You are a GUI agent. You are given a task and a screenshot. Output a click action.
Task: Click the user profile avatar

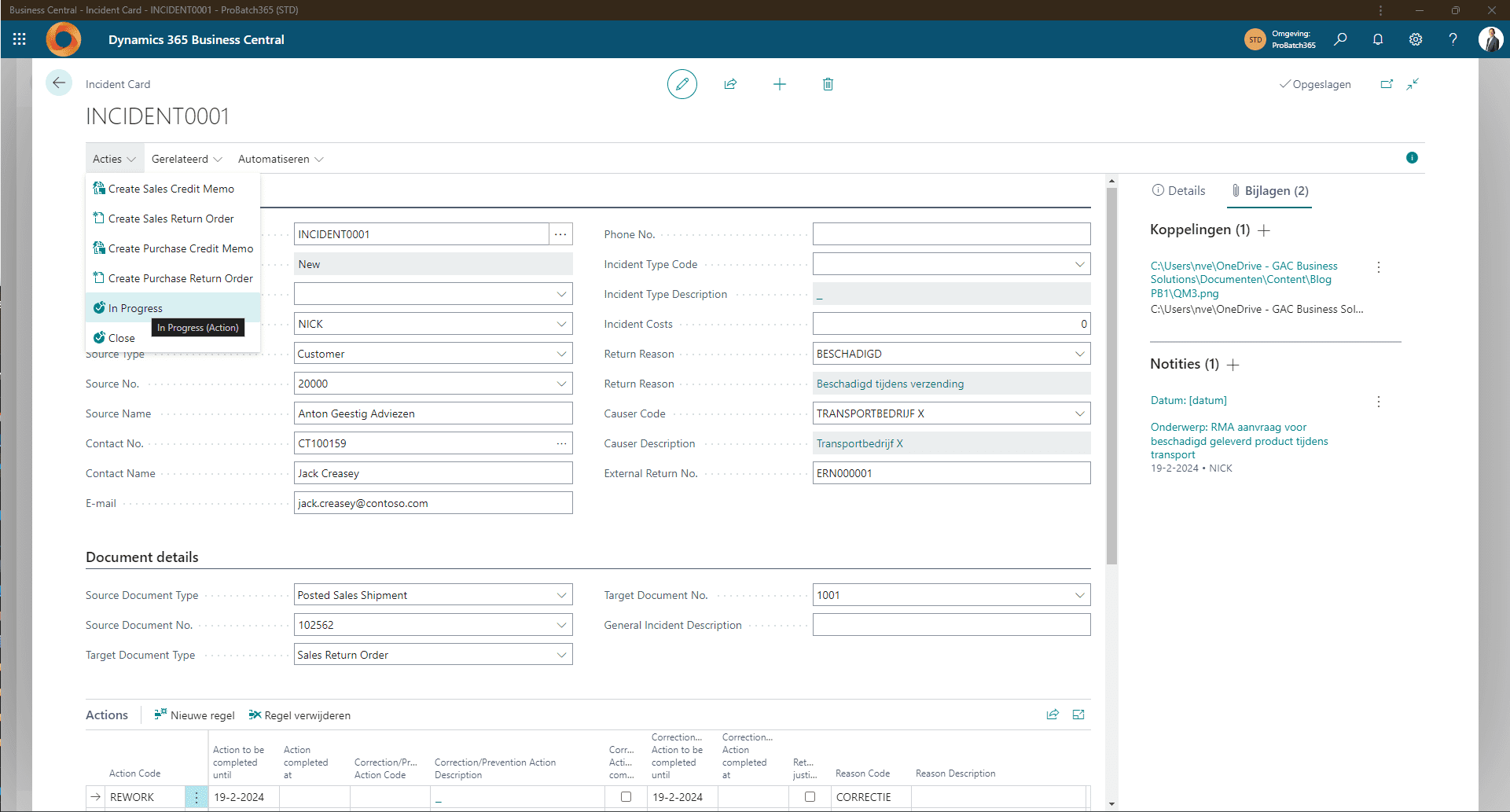[x=1490, y=39]
